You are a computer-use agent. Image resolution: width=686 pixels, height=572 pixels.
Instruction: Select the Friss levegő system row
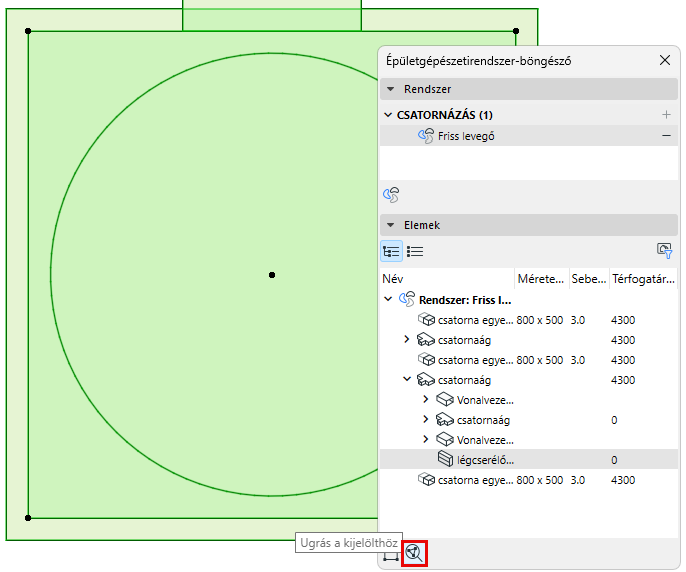click(528, 136)
